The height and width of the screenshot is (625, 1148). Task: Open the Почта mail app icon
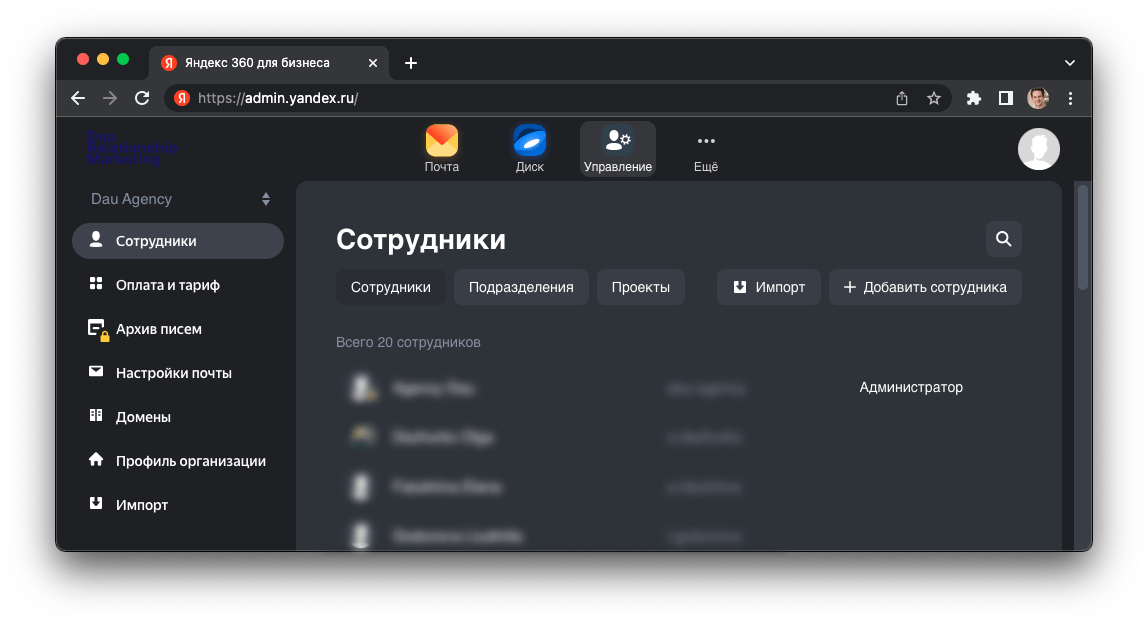441,149
